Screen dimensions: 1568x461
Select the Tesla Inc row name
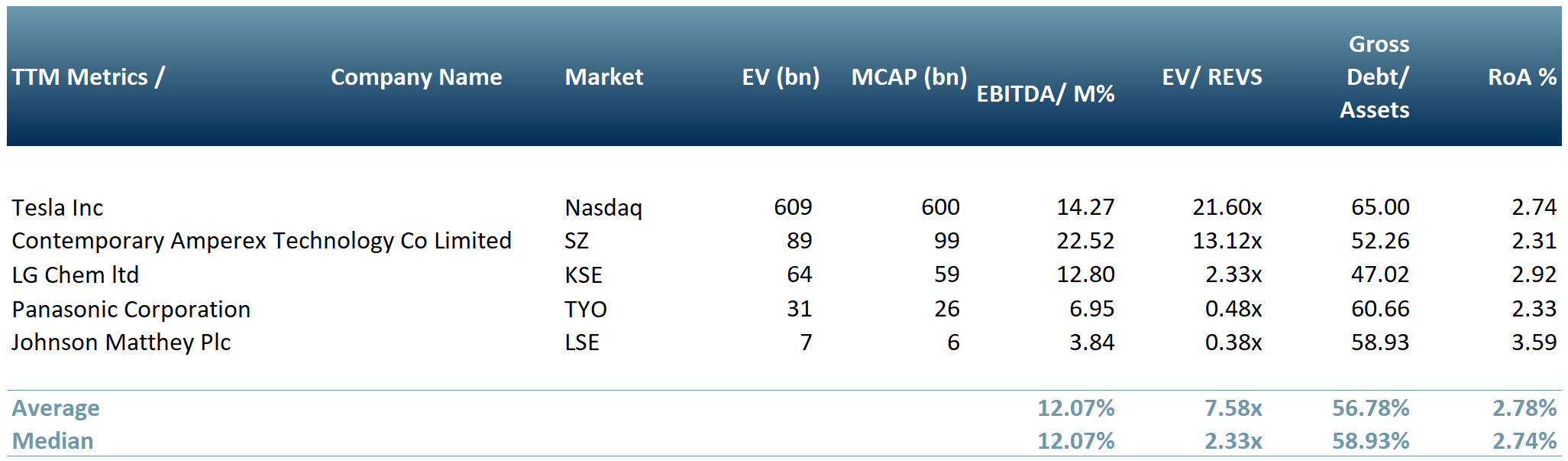[57, 208]
